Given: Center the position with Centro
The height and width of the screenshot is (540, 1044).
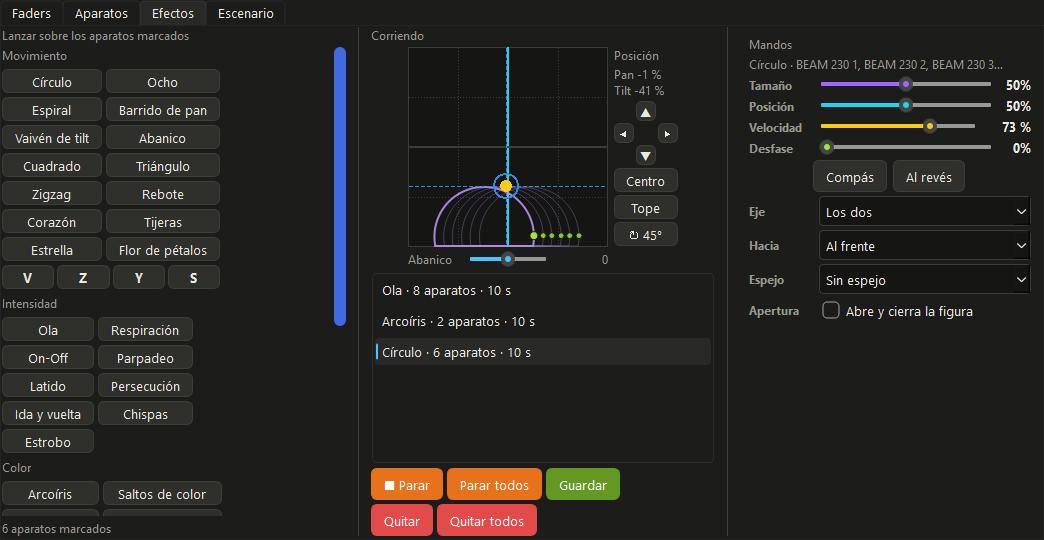Looking at the screenshot, I should click(x=646, y=181).
